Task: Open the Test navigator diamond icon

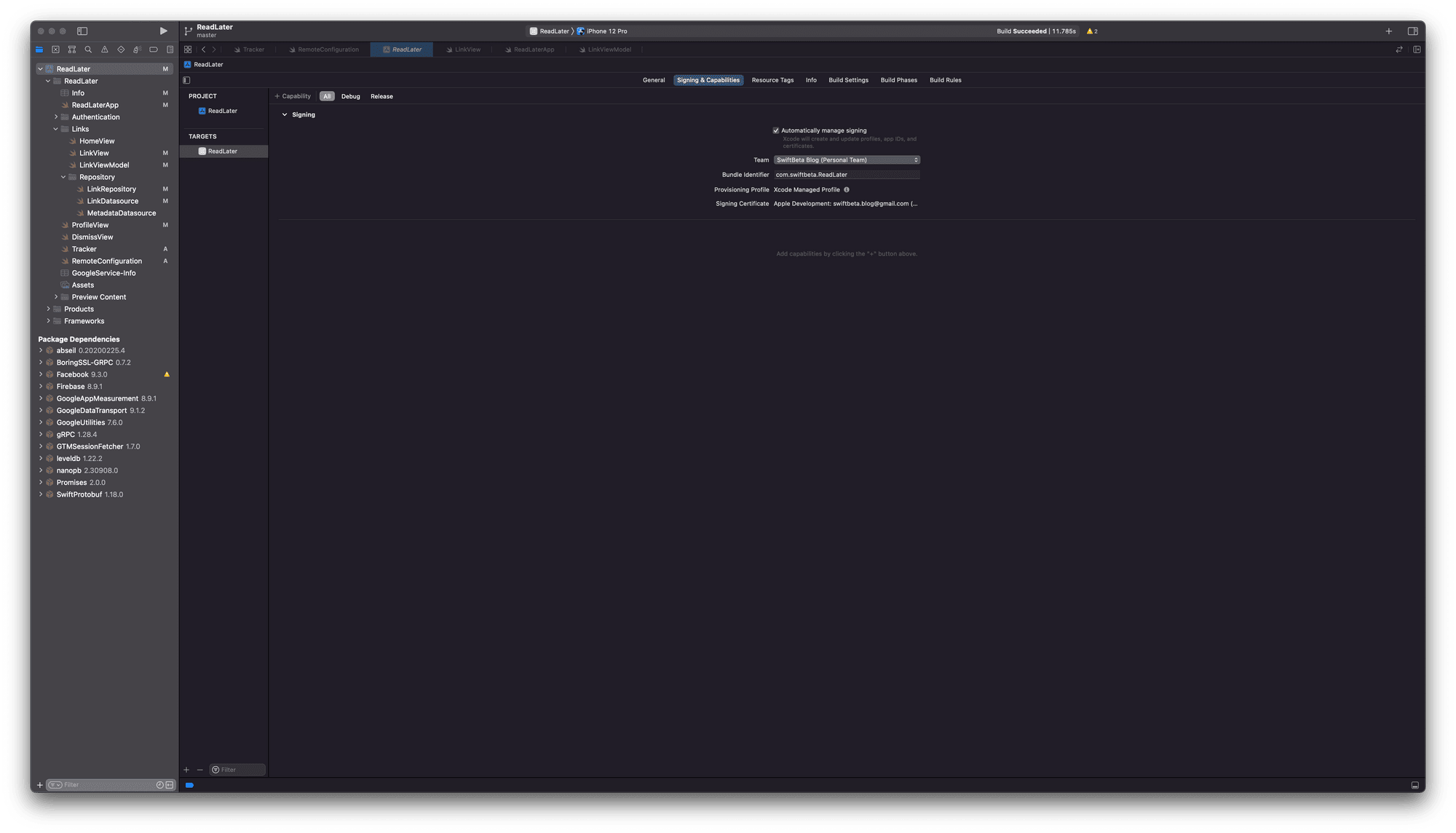Action: point(121,50)
